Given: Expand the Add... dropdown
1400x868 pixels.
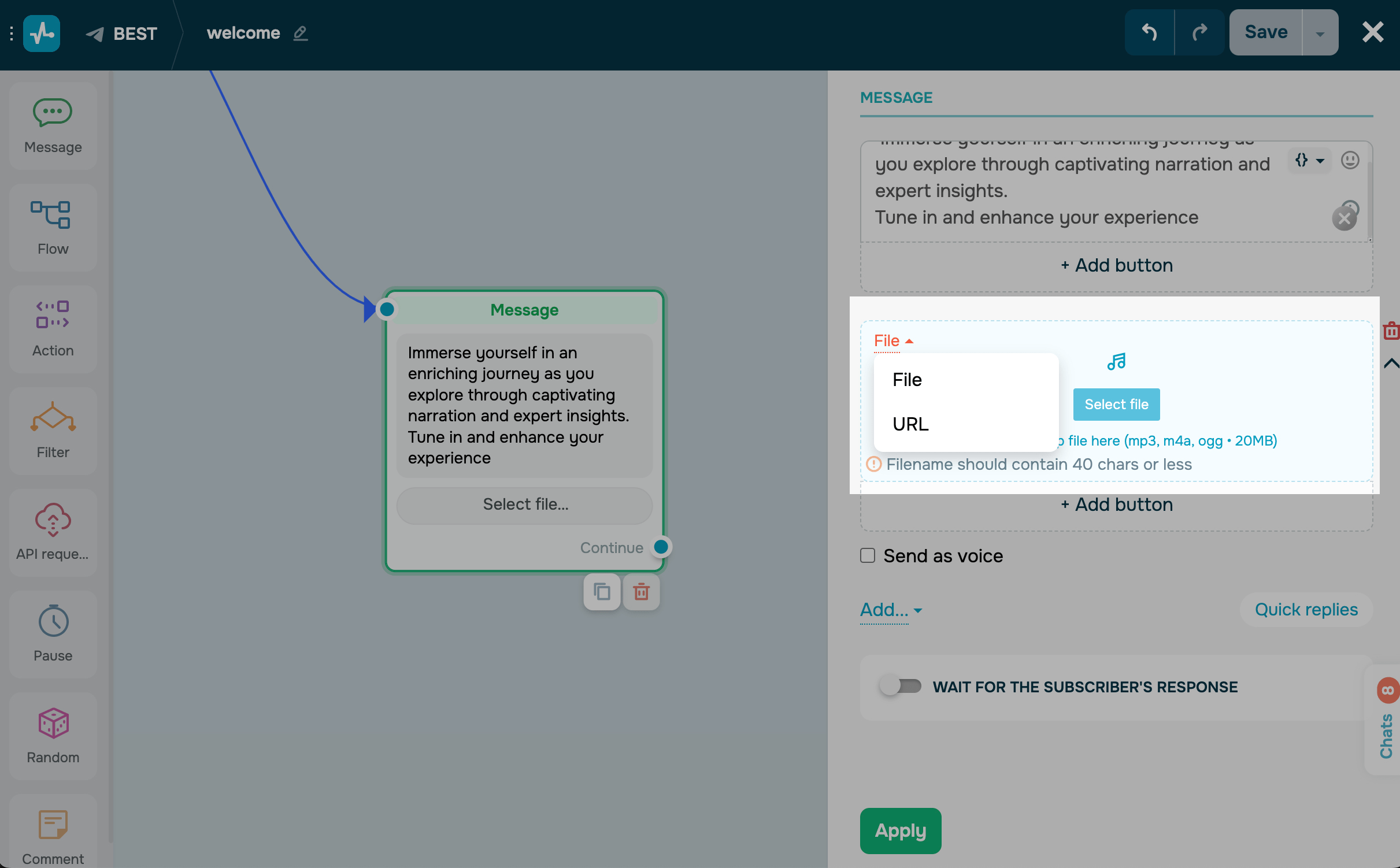Looking at the screenshot, I should [x=890, y=610].
